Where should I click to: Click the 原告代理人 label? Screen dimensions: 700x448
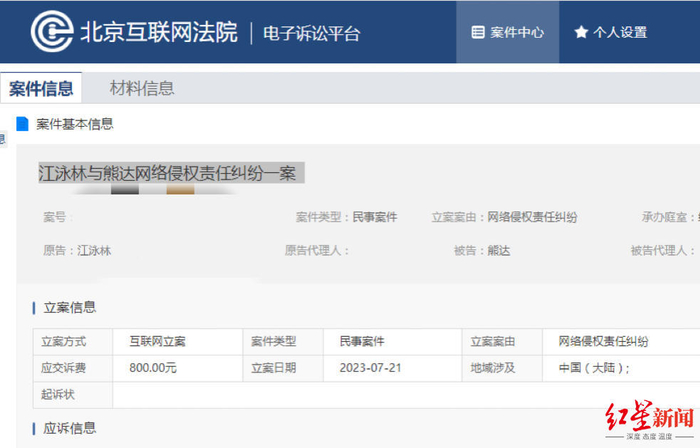[317, 250]
